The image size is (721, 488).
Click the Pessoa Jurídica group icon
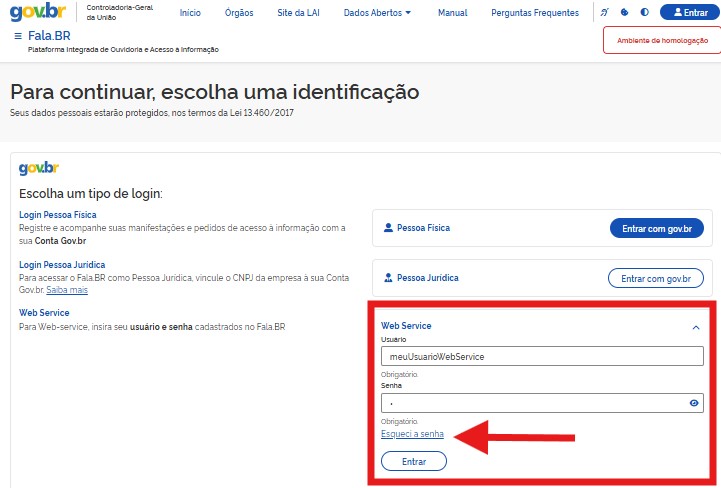click(388, 277)
